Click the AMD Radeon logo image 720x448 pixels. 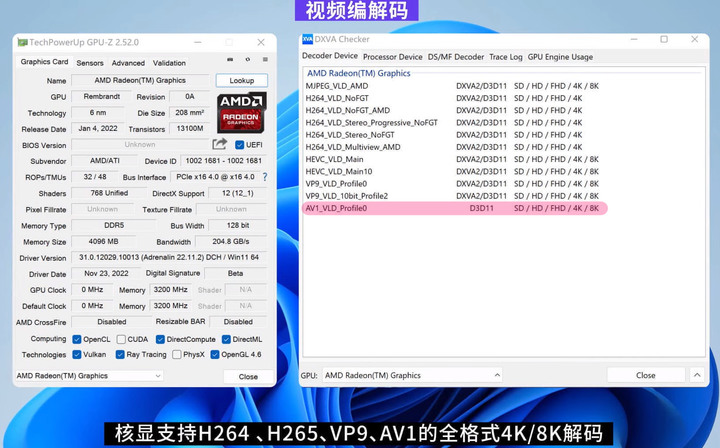[x=241, y=112]
